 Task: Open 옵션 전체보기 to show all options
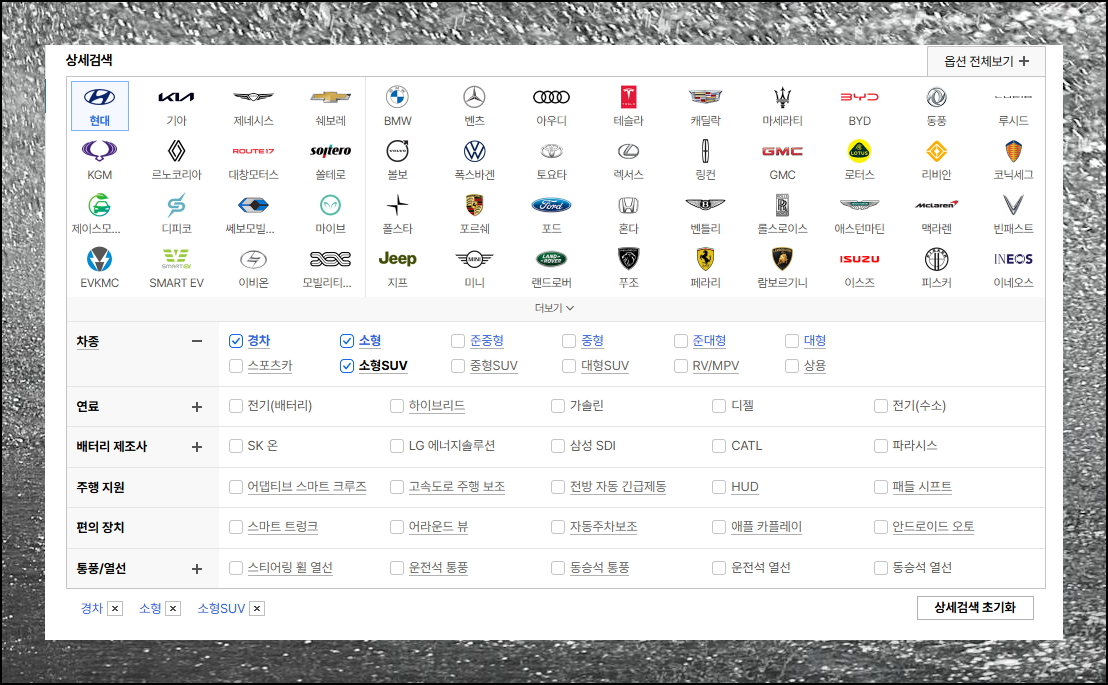987,62
